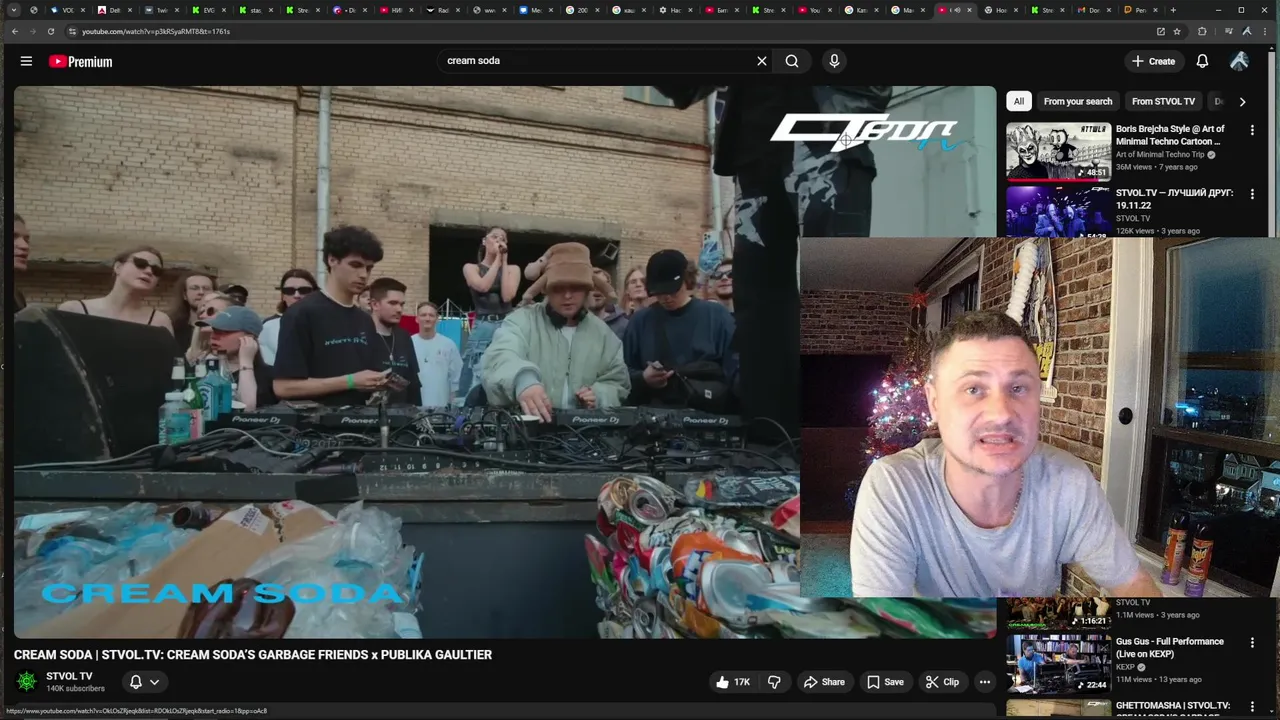
Task: Save the video to a playlist
Action: pos(885,682)
